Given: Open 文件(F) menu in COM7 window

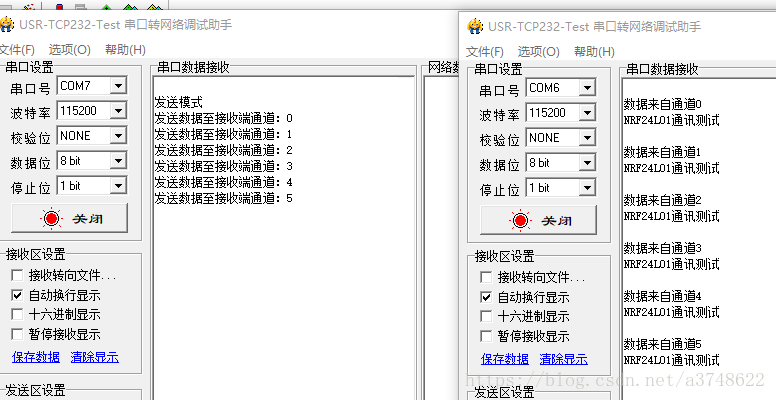Looking at the screenshot, I should point(17,50).
